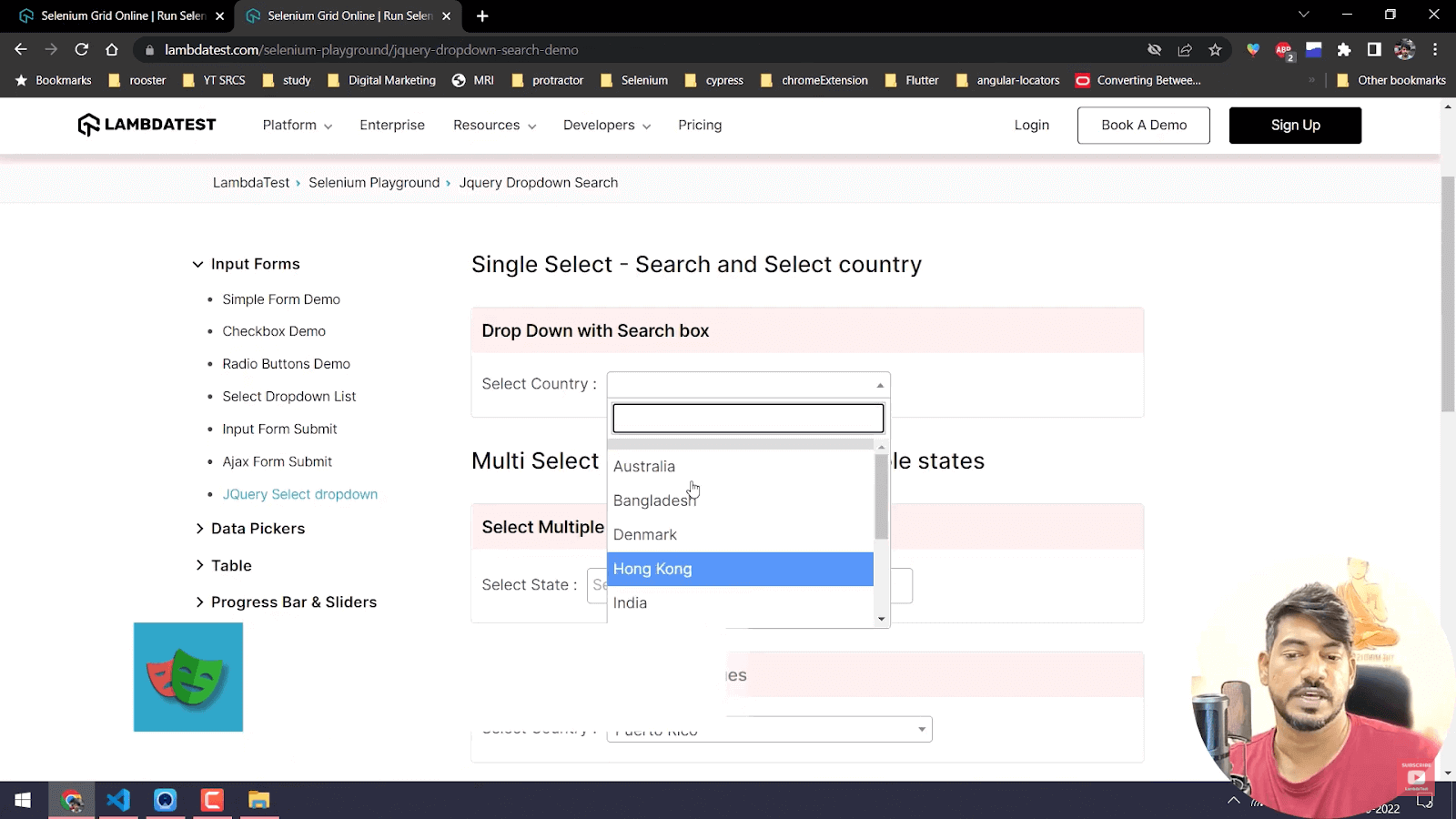The height and width of the screenshot is (819, 1456).
Task: Bookmark this page with the star icon
Action: coord(1215,50)
